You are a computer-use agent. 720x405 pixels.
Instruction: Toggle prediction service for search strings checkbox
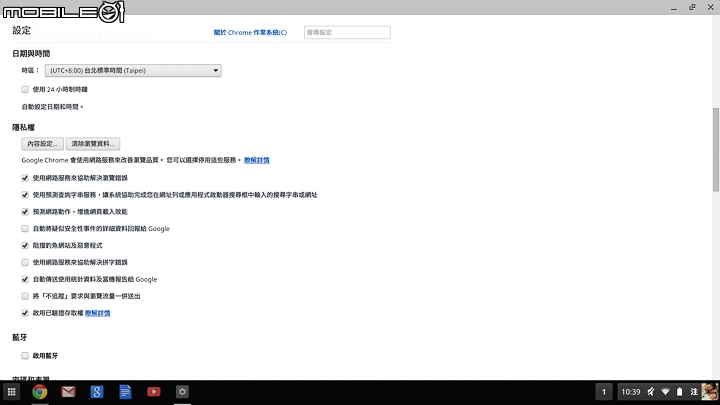[25, 195]
